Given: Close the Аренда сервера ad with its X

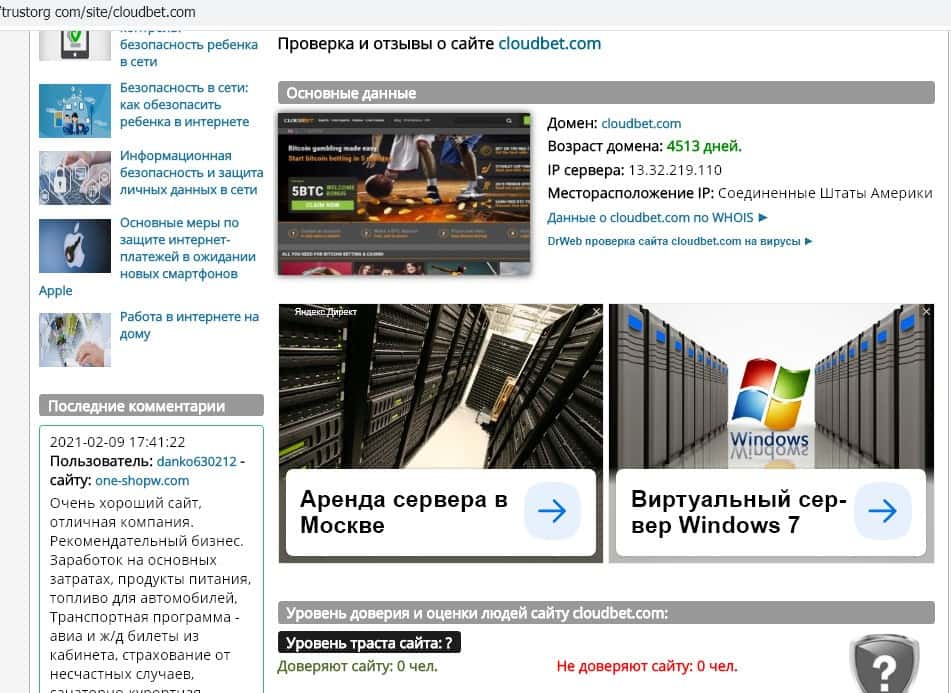Looking at the screenshot, I should tap(596, 312).
